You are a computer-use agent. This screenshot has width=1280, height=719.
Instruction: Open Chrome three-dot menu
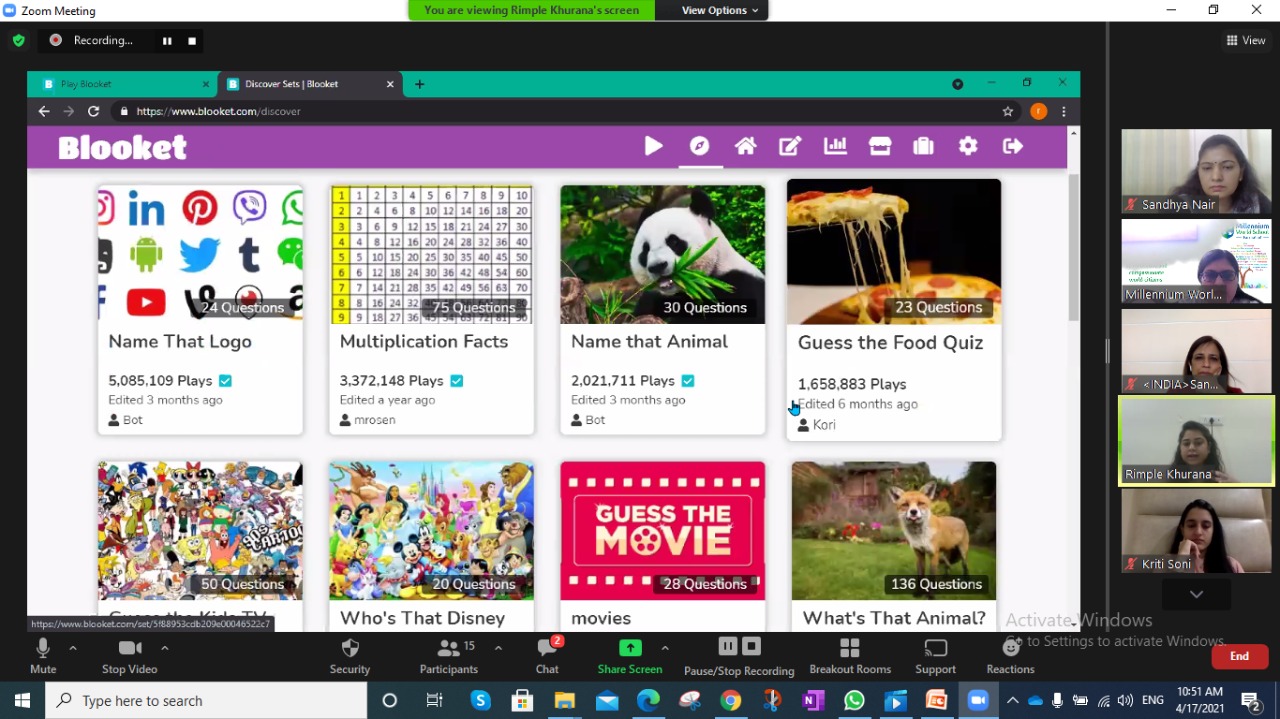pyautogui.click(x=1064, y=111)
